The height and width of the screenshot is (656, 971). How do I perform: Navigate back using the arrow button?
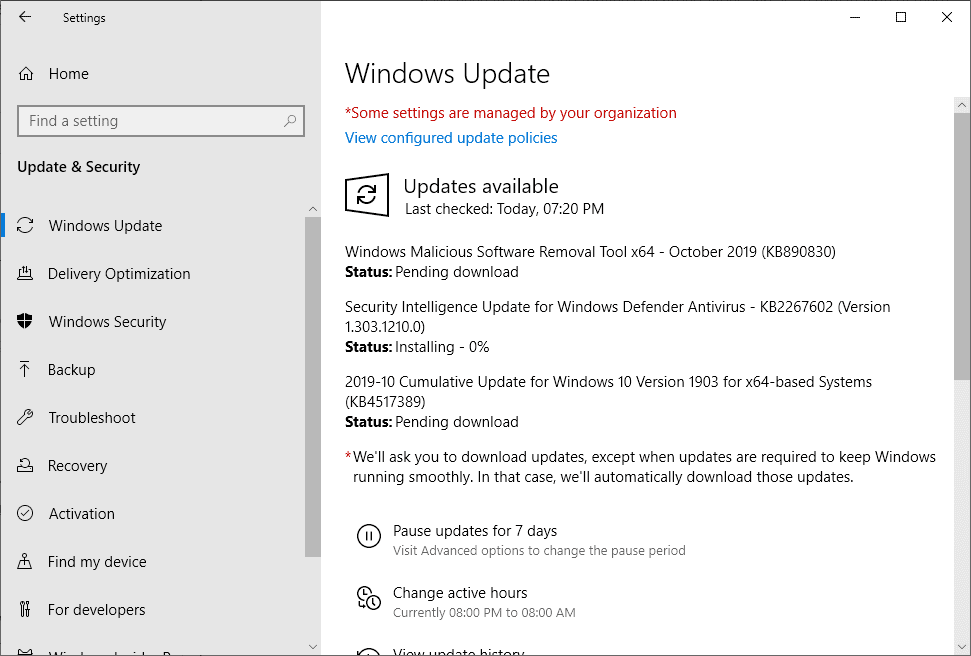pos(24,17)
